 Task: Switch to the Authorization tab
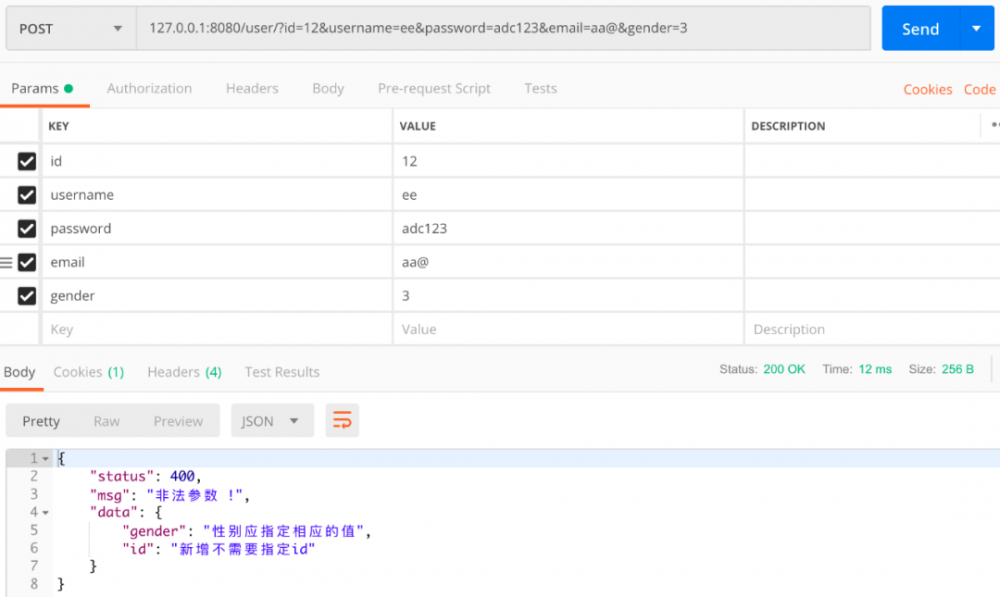pyautogui.click(x=149, y=88)
